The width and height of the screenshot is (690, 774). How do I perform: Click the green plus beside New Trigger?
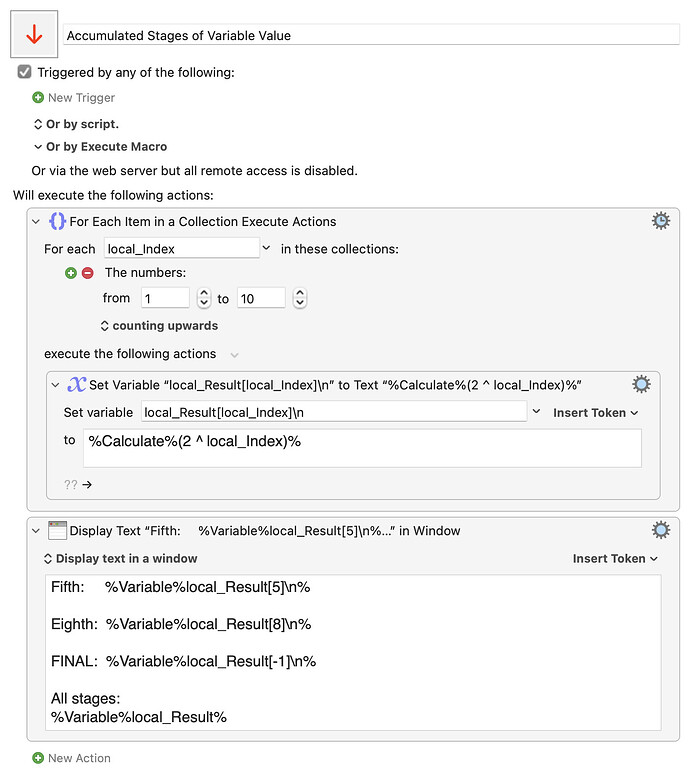tap(38, 98)
